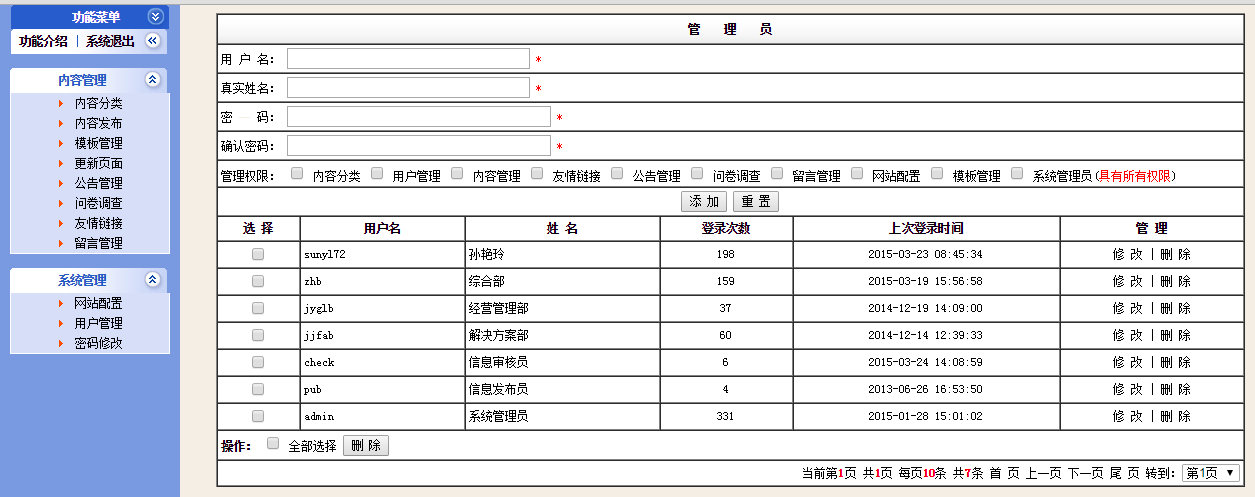Open 问卷调查 in the sidebar
The image size is (1255, 497).
[x=99, y=203]
